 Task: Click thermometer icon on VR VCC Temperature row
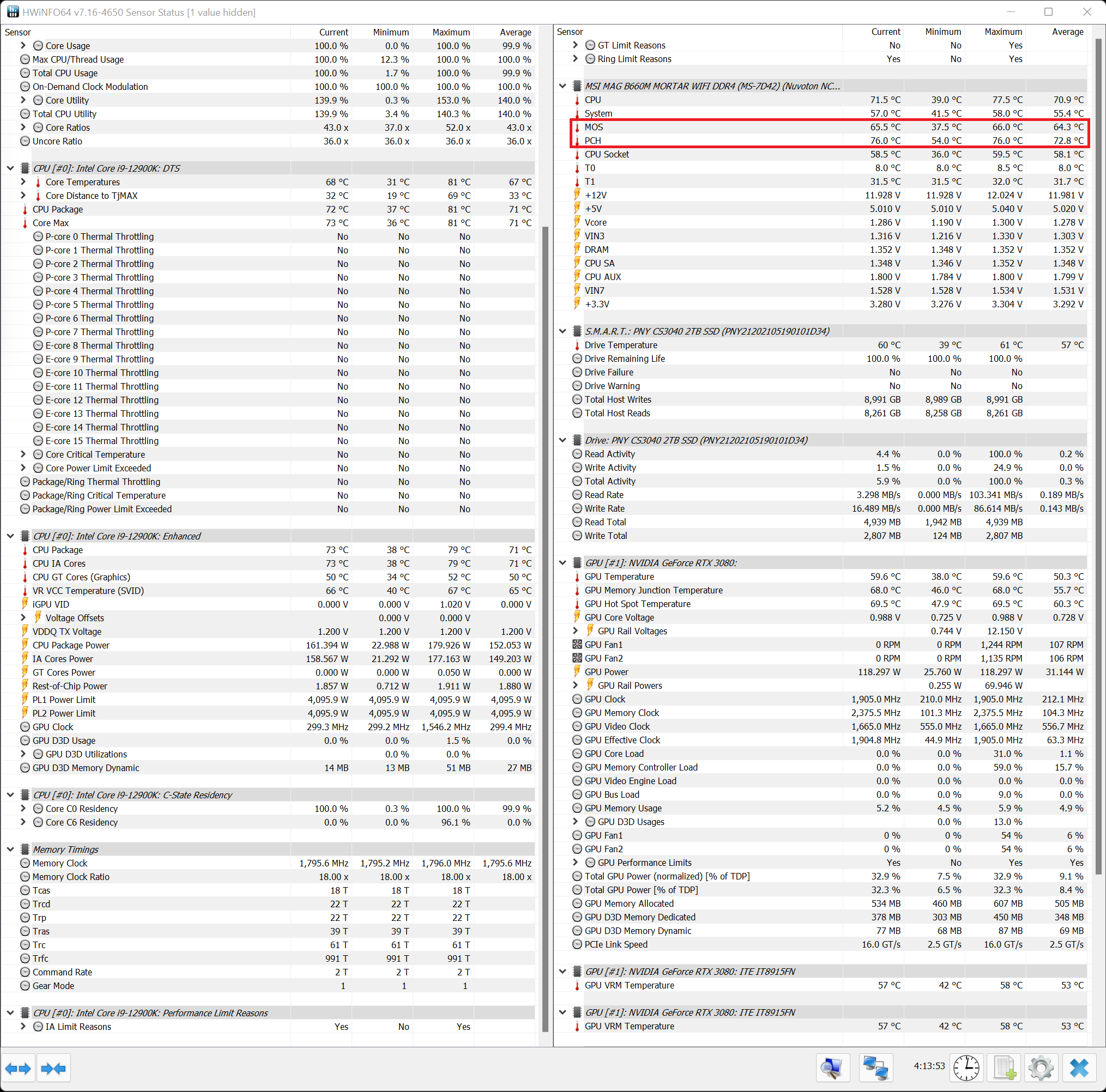25,591
